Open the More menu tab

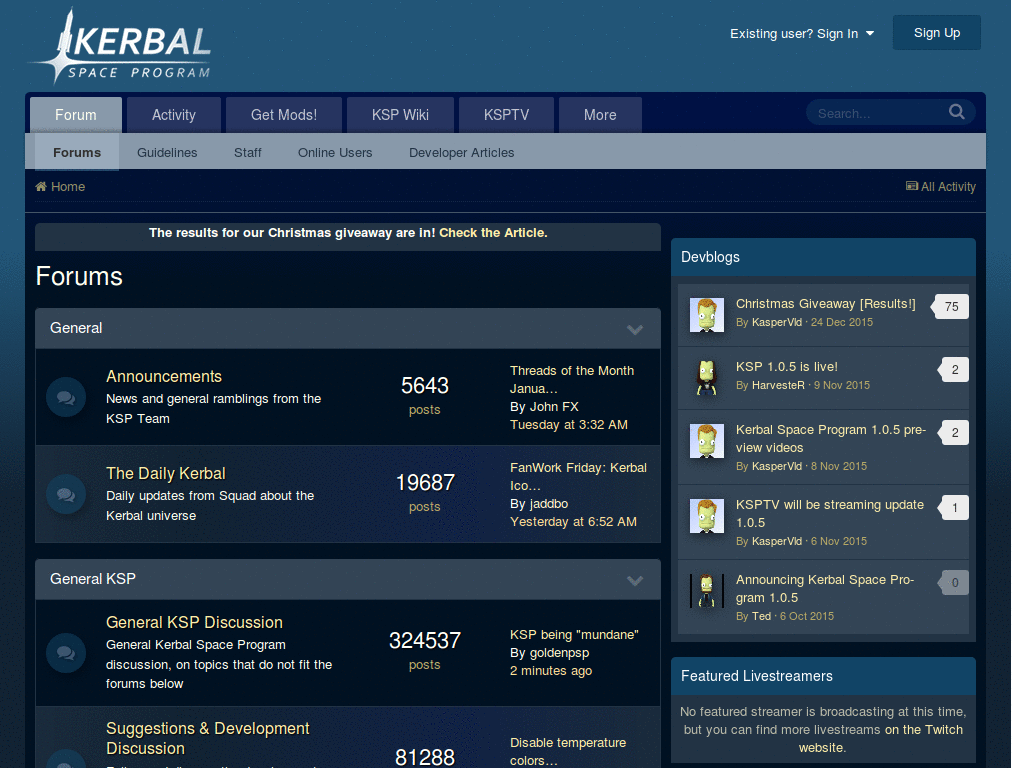click(600, 115)
